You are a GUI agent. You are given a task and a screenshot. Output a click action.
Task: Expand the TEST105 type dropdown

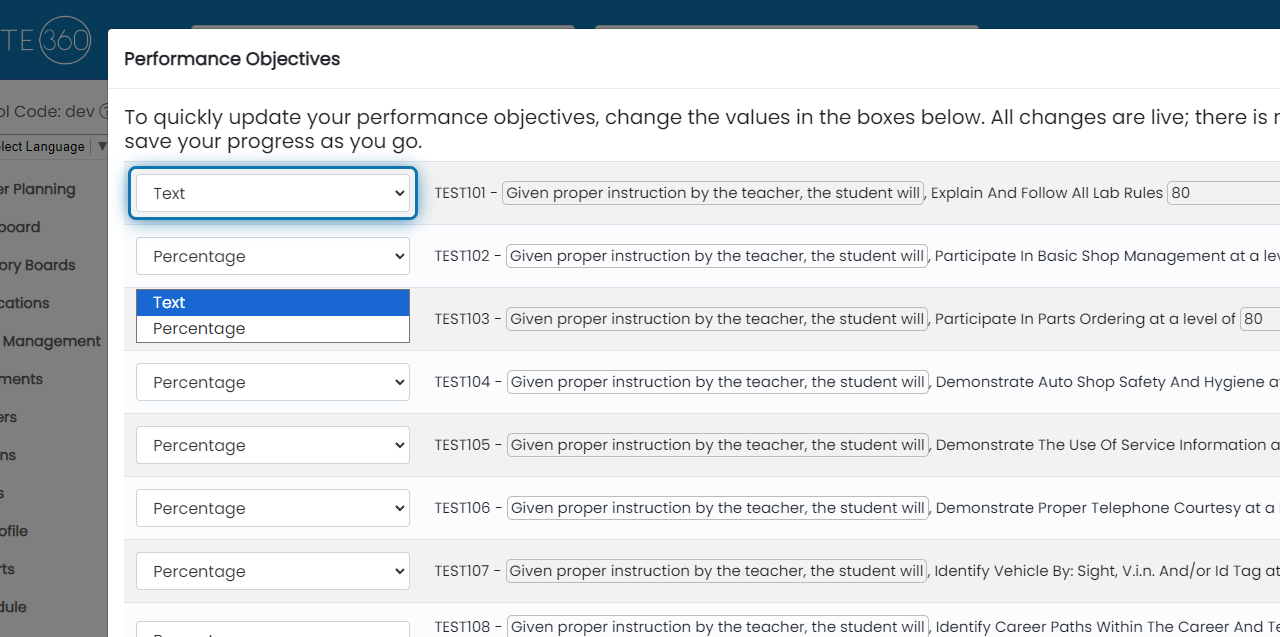272,445
